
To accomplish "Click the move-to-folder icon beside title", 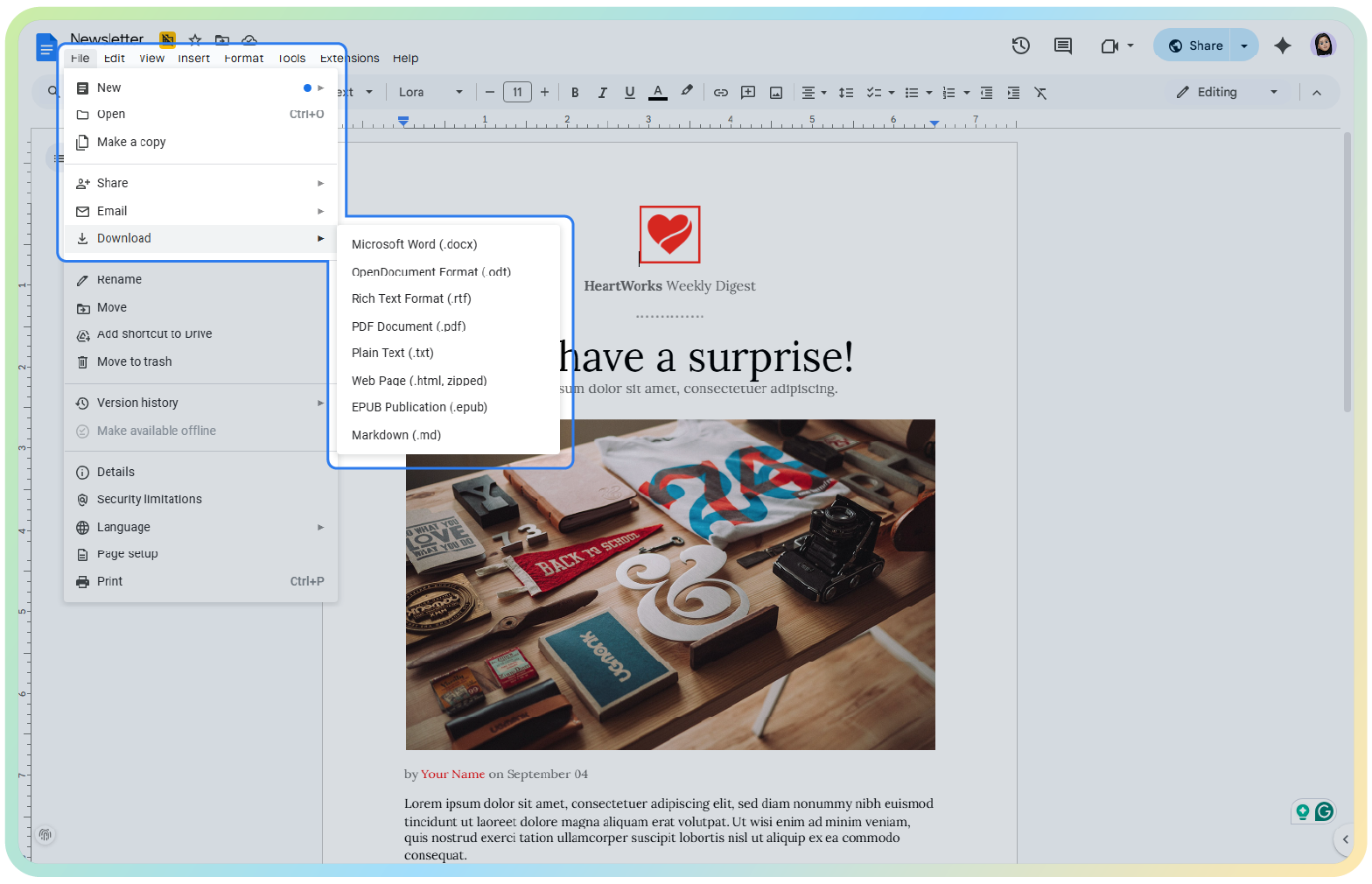I will (222, 40).
